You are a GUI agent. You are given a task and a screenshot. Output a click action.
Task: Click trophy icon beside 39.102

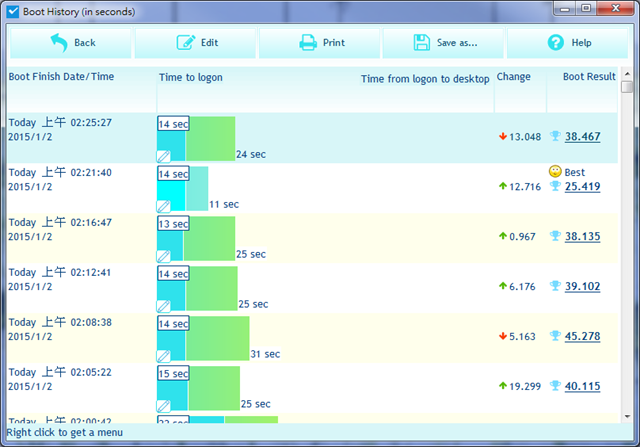tap(555, 286)
